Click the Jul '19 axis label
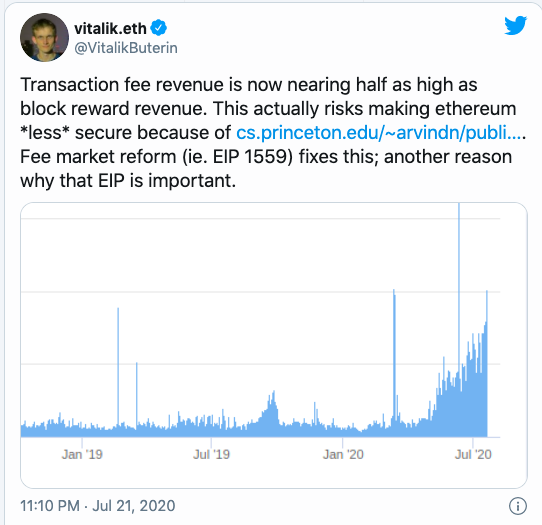 pos(211,454)
